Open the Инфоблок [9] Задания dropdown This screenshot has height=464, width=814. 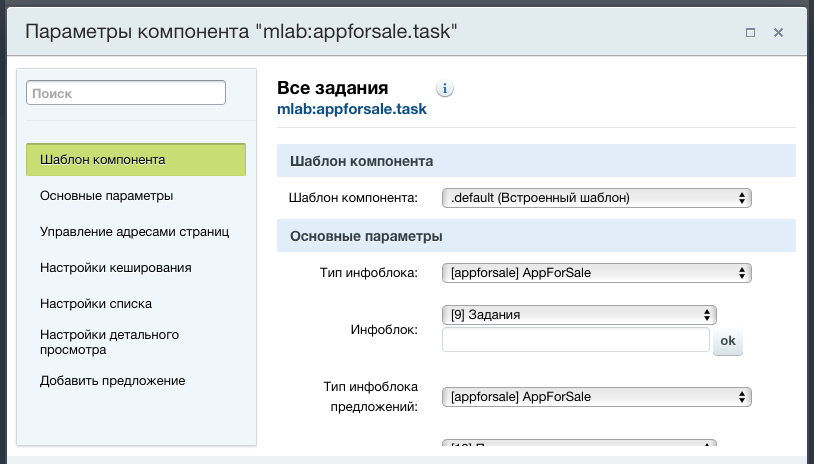(579, 315)
